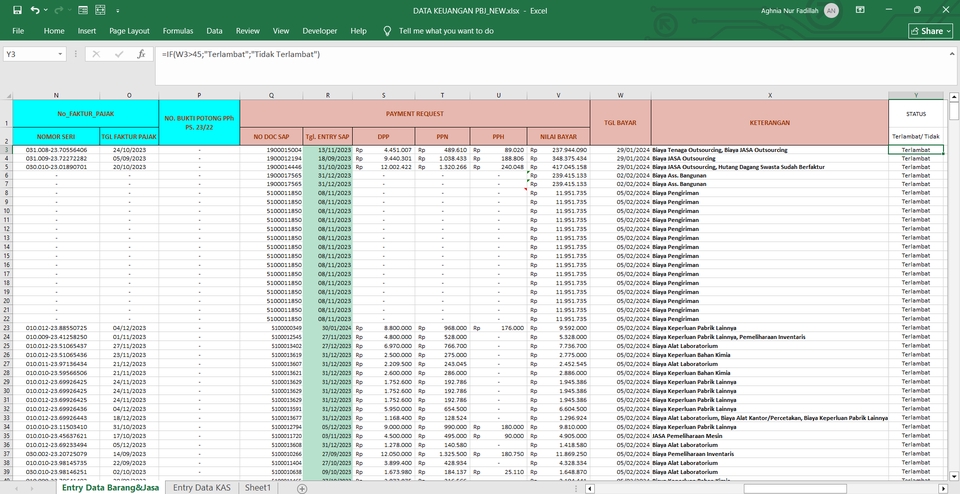Open the View ribbon tab
Image resolution: width=960 pixels, height=494 pixels.
(281, 31)
